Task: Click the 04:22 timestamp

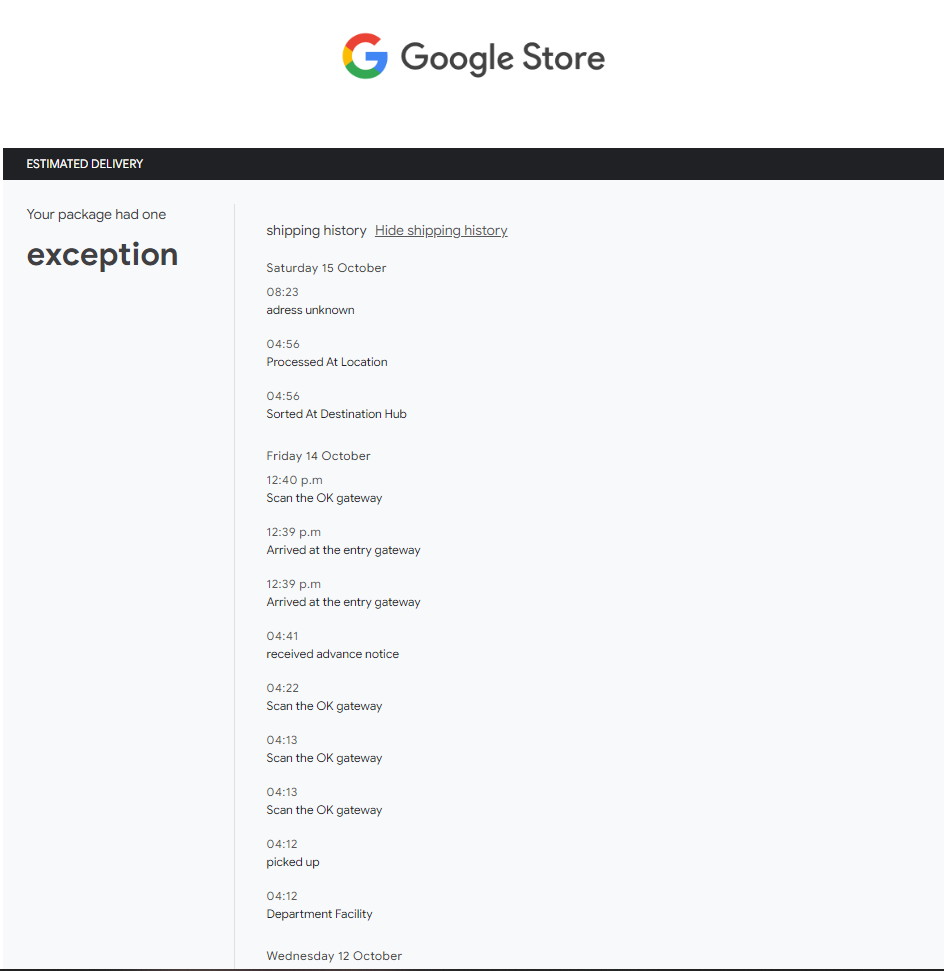Action: [x=282, y=688]
